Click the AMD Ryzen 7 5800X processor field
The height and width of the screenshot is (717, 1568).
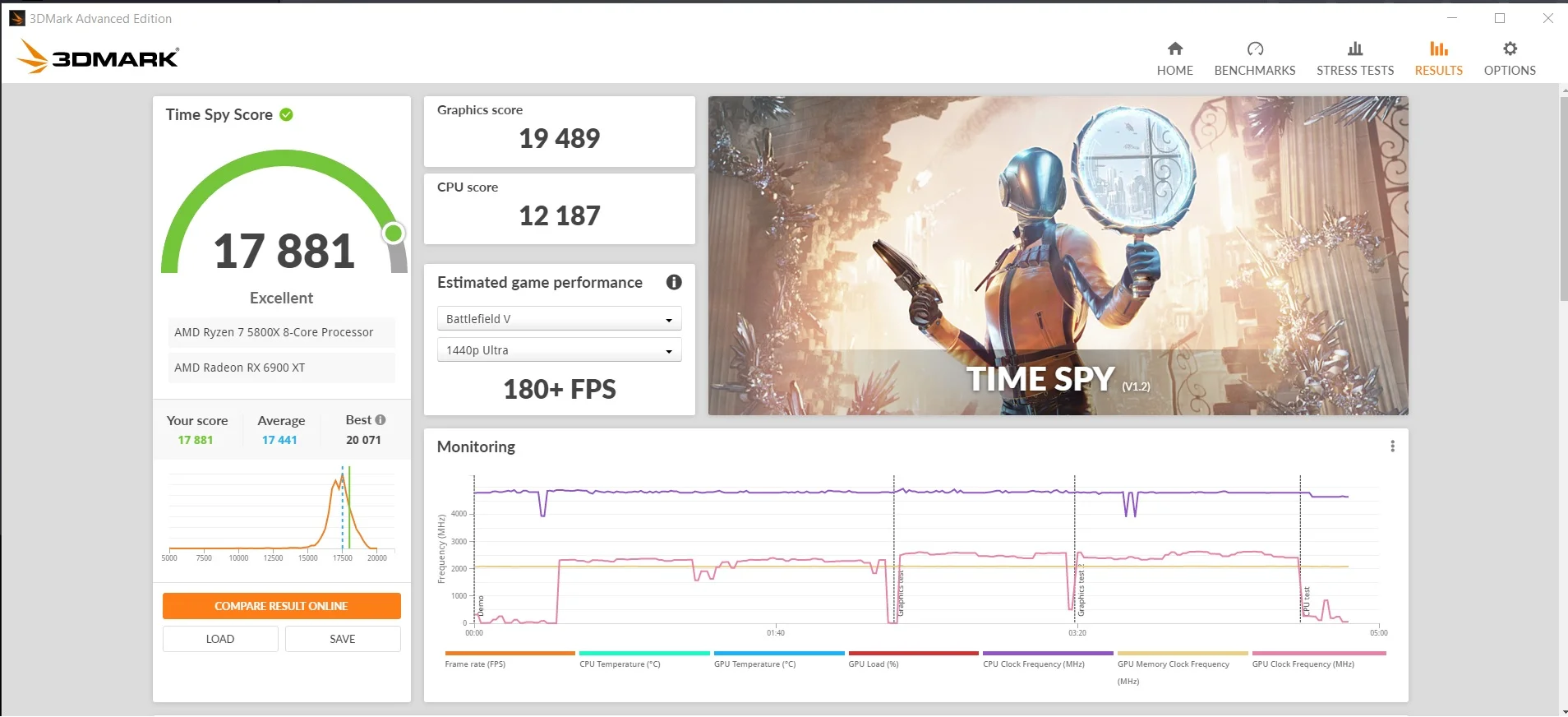point(281,332)
